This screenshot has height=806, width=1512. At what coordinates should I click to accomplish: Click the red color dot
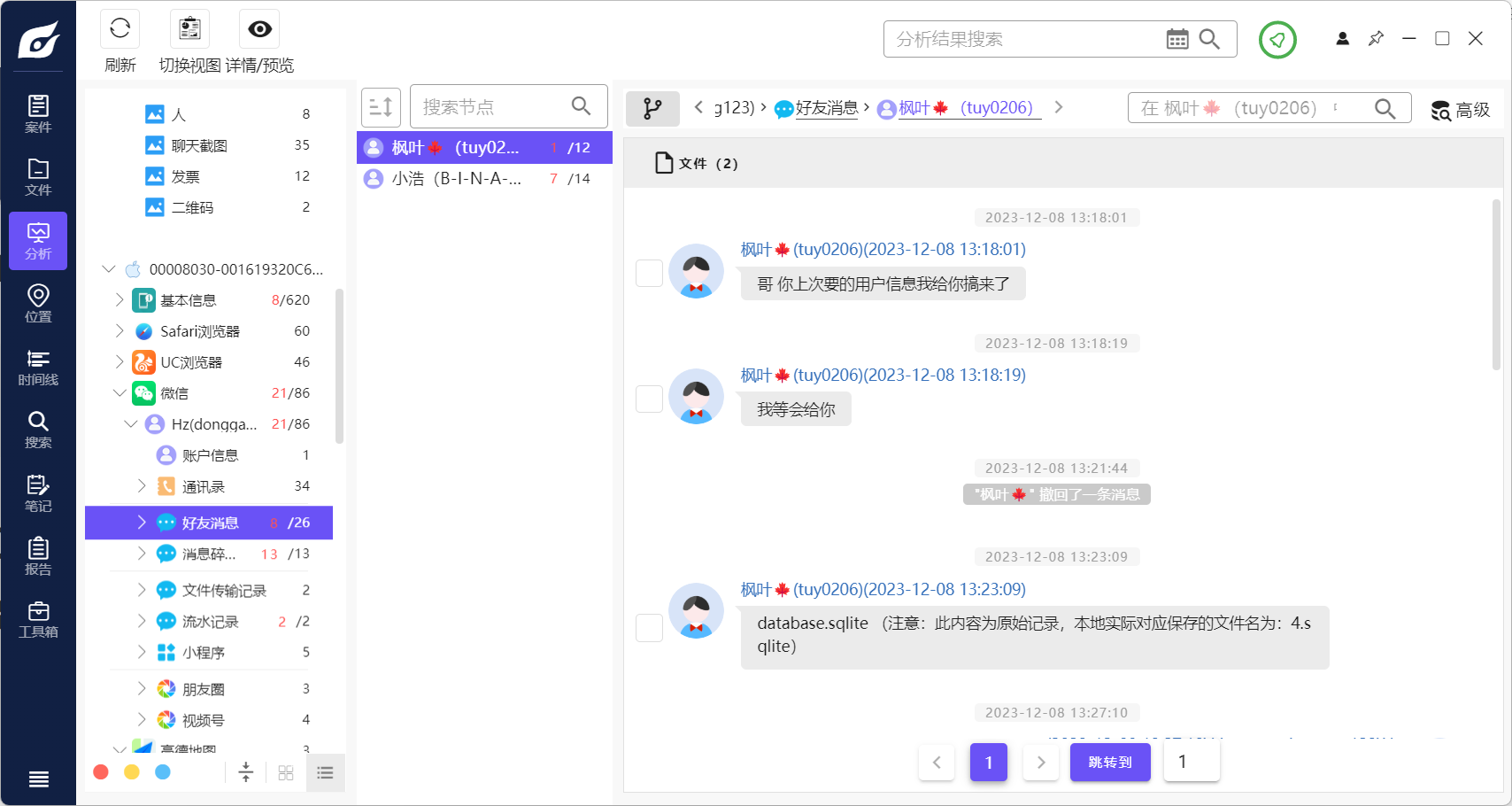tap(101, 772)
